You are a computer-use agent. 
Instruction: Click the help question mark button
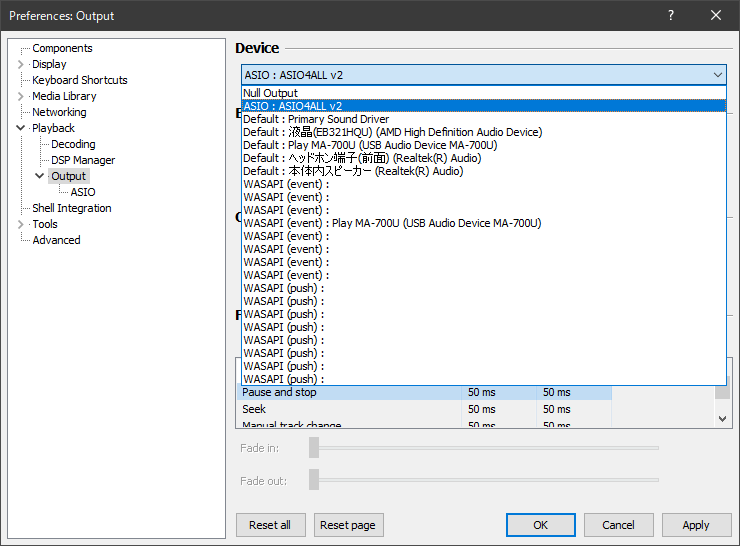click(671, 15)
